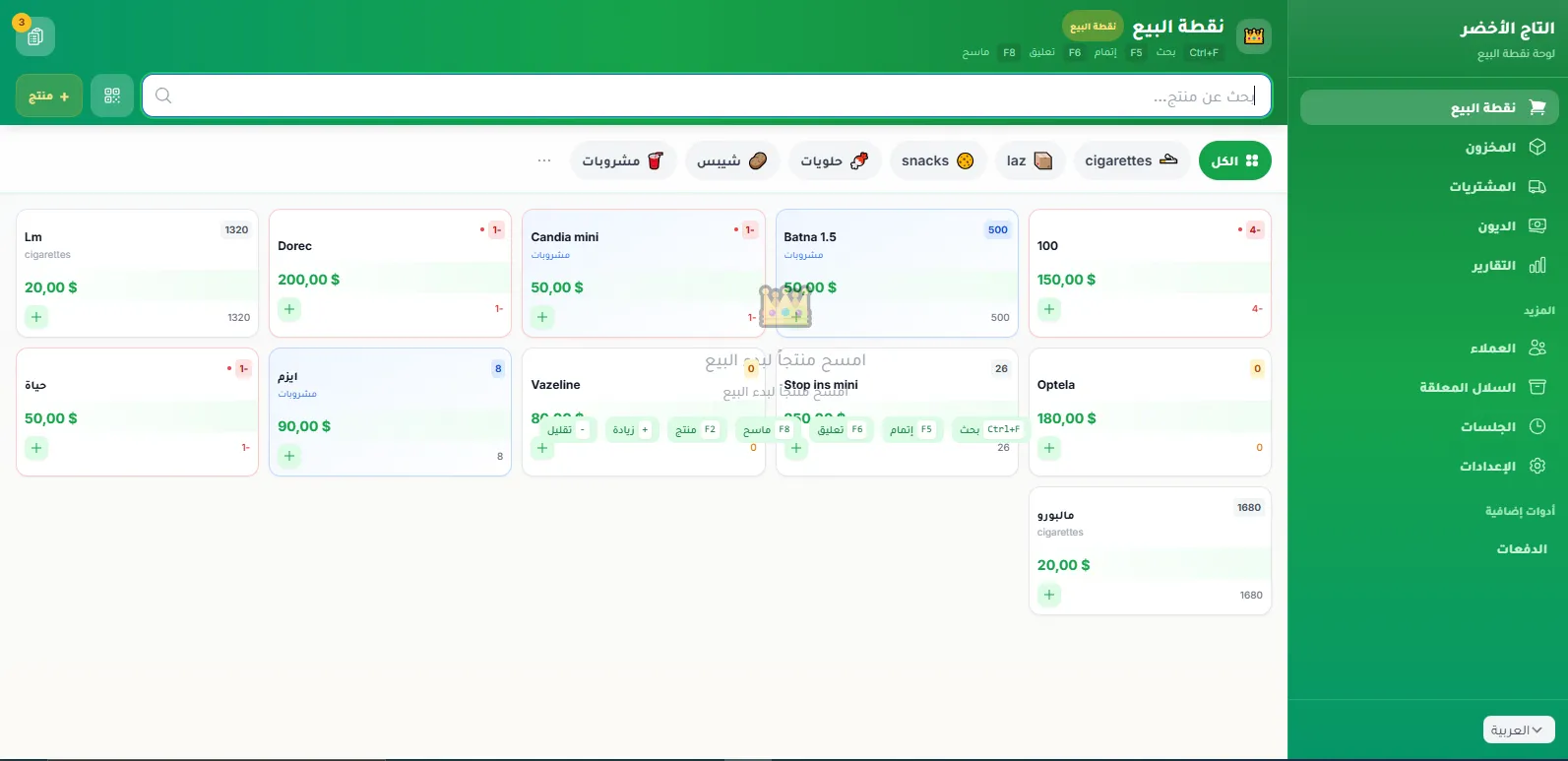This screenshot has width=1568, height=761.
Task: Click the crown logo icon beside نقطة البيع title
Action: (1254, 36)
